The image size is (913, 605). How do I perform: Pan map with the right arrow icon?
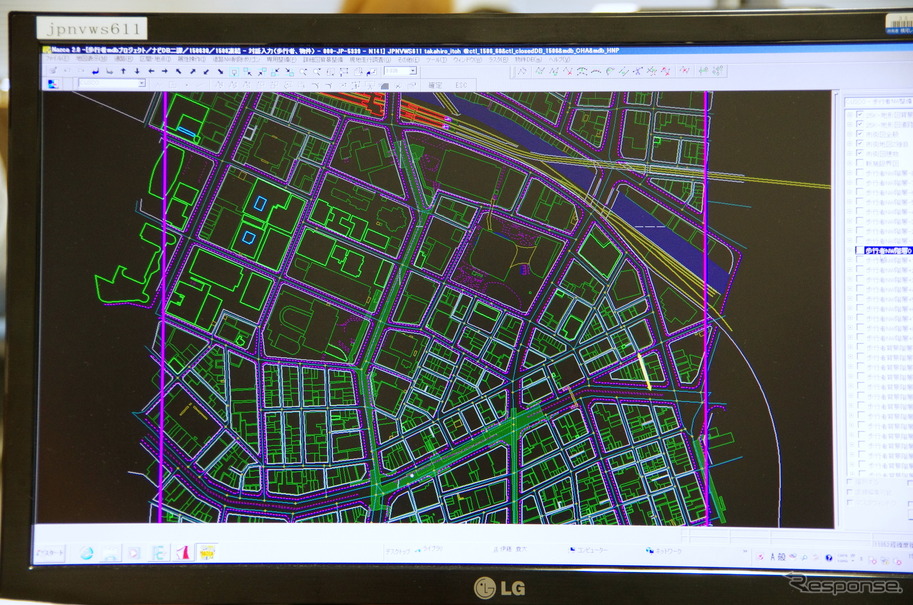(x=164, y=71)
